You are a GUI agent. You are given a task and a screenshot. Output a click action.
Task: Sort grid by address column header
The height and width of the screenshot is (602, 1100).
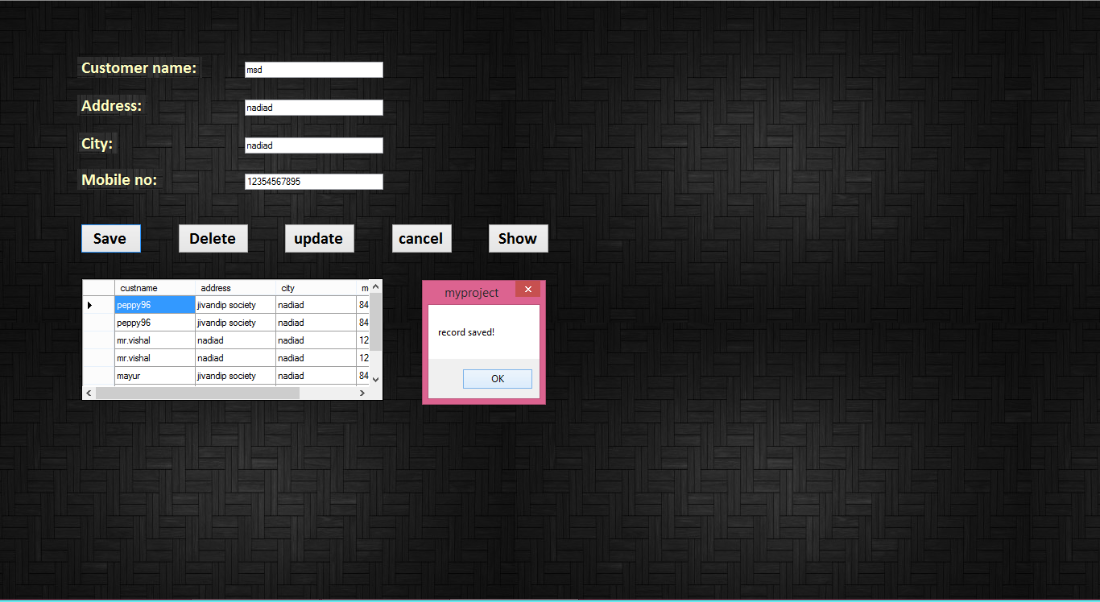(235, 288)
